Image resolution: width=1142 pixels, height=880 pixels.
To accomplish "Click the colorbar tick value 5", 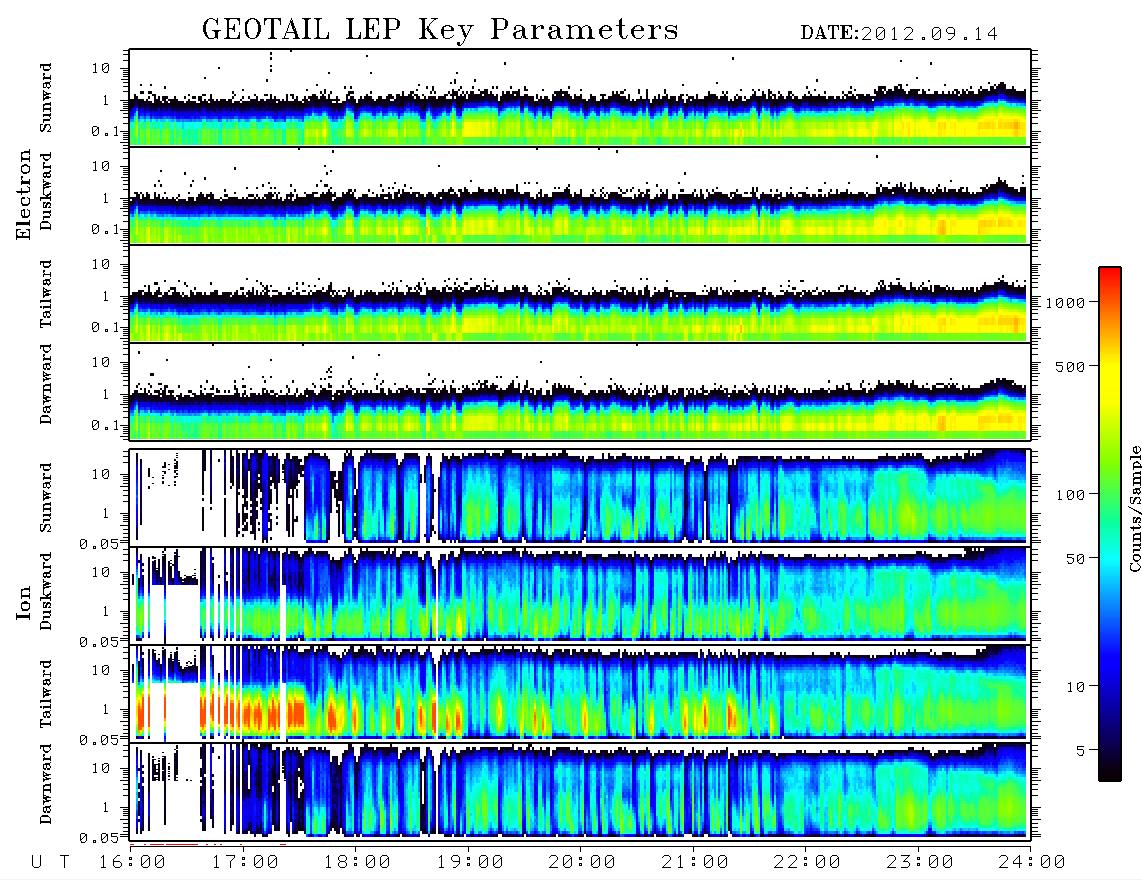I will pyautogui.click(x=1081, y=750).
